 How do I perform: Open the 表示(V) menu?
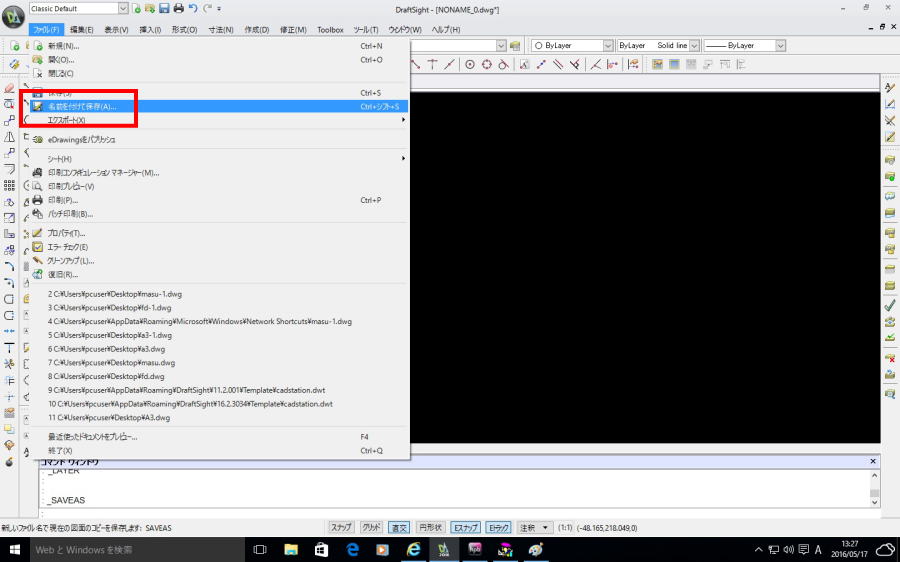(x=116, y=29)
